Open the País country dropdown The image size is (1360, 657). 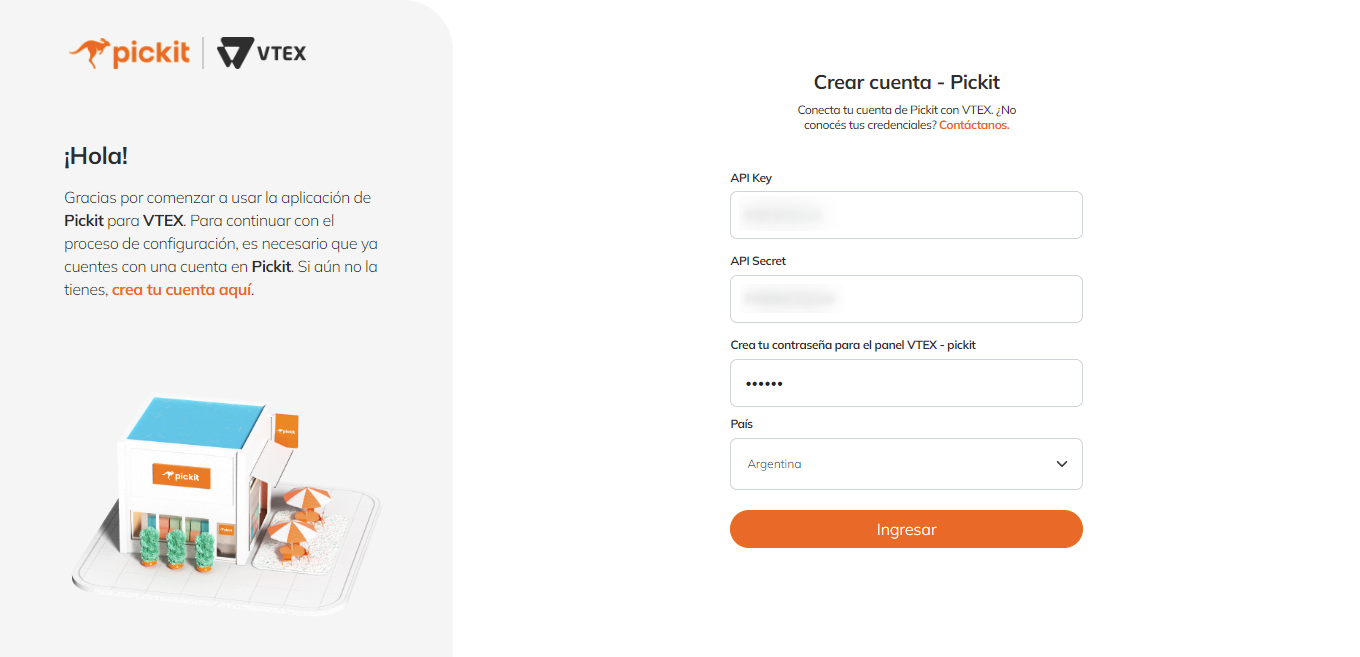pos(906,464)
